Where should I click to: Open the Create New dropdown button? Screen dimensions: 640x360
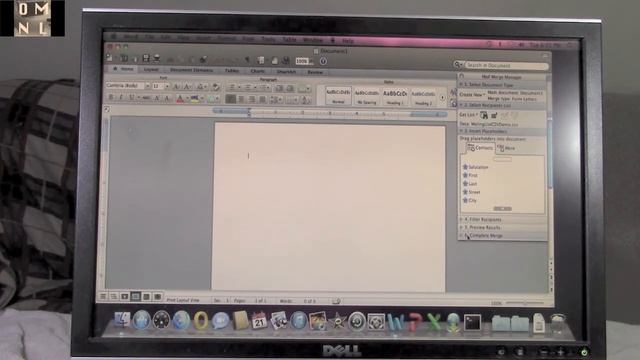pyautogui.click(x=472, y=95)
